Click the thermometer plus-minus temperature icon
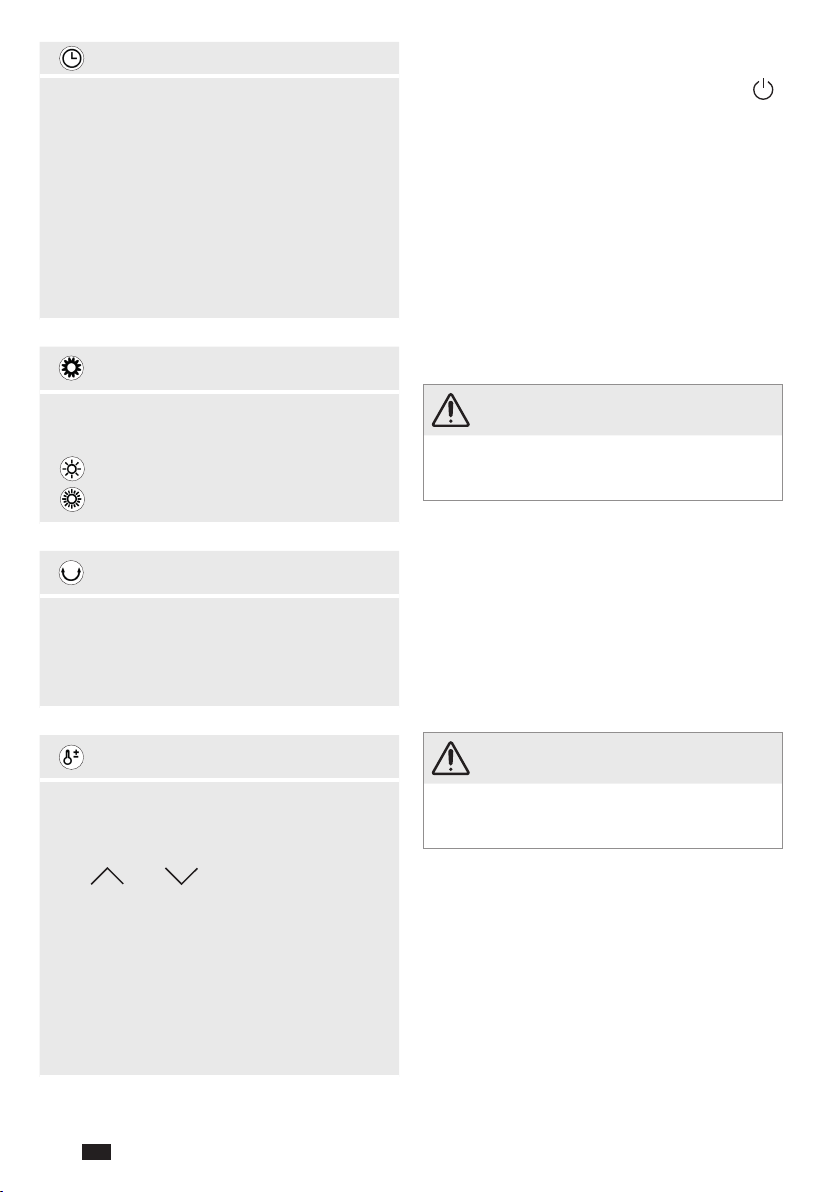This screenshot has height=1192, width=840. click(71, 757)
